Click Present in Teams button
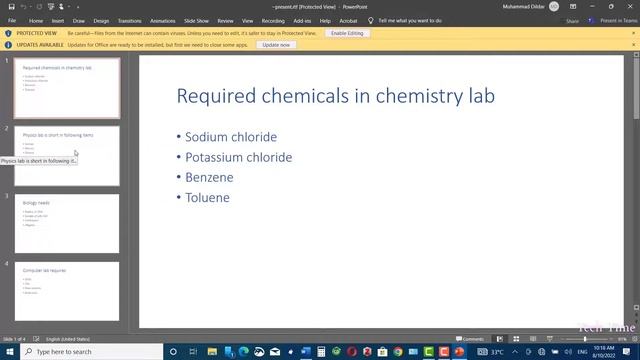The width and height of the screenshot is (640, 360). (613, 20)
